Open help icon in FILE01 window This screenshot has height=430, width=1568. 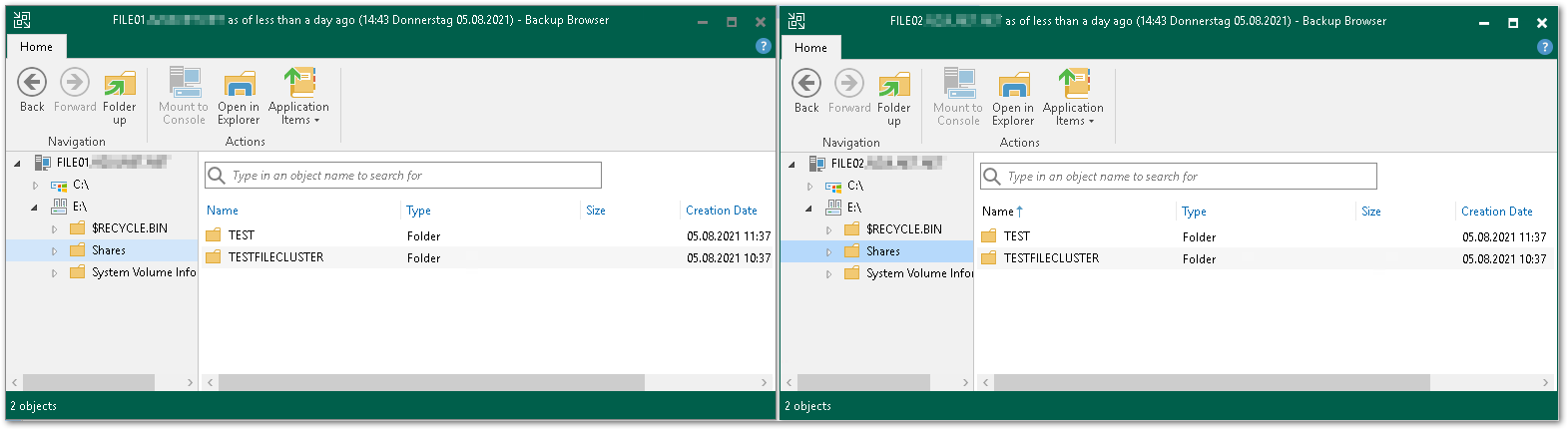[x=764, y=46]
